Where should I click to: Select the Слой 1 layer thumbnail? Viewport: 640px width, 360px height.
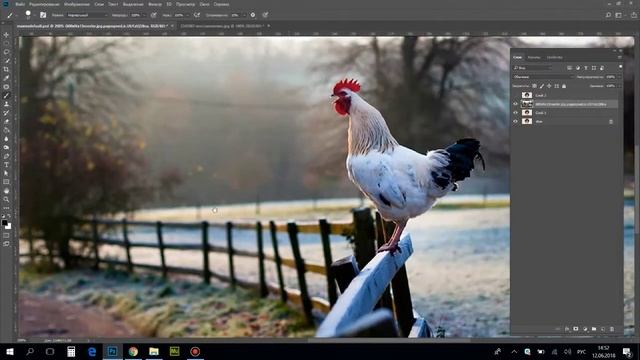click(527, 113)
